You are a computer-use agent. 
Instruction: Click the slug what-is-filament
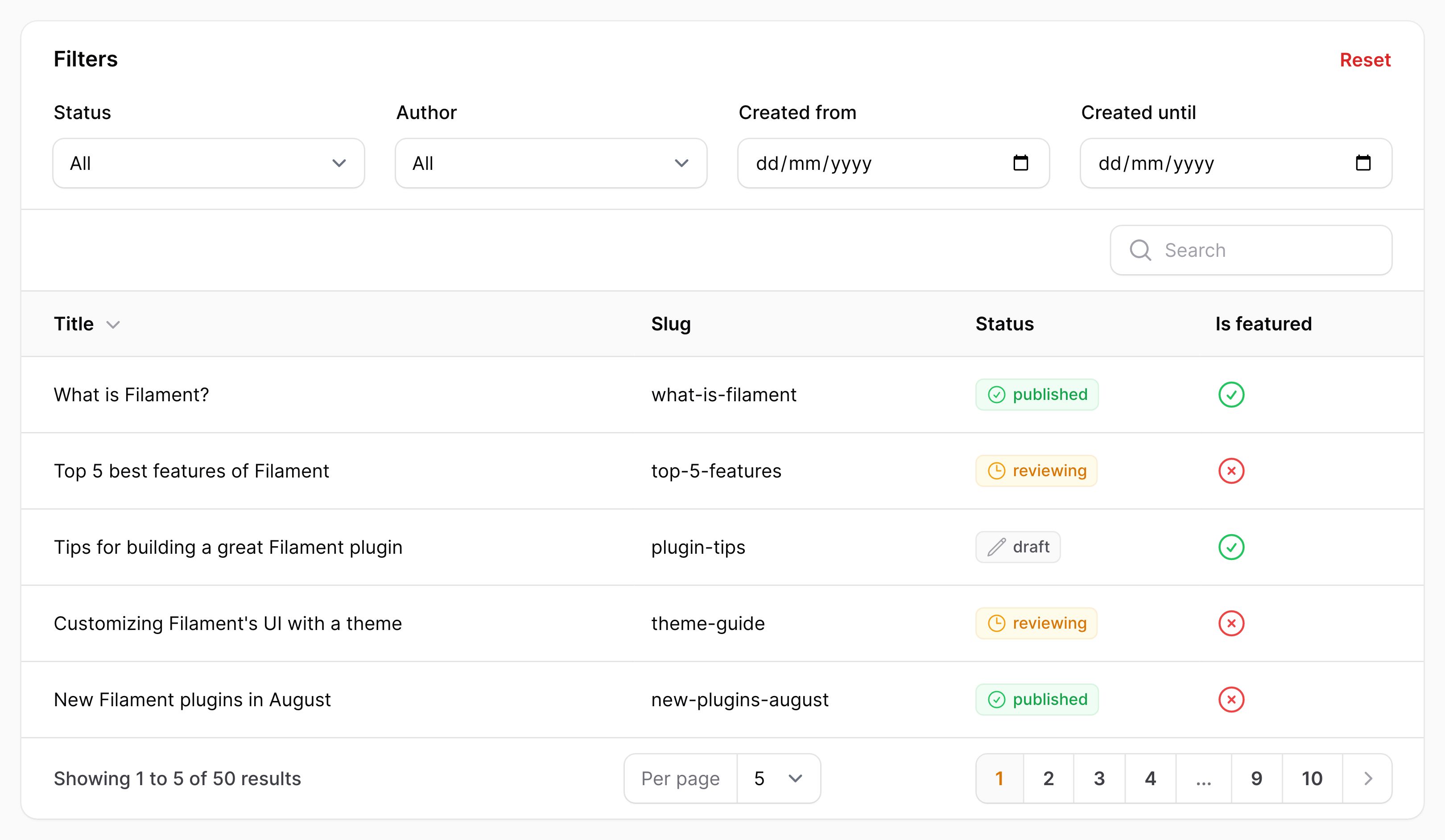724,395
